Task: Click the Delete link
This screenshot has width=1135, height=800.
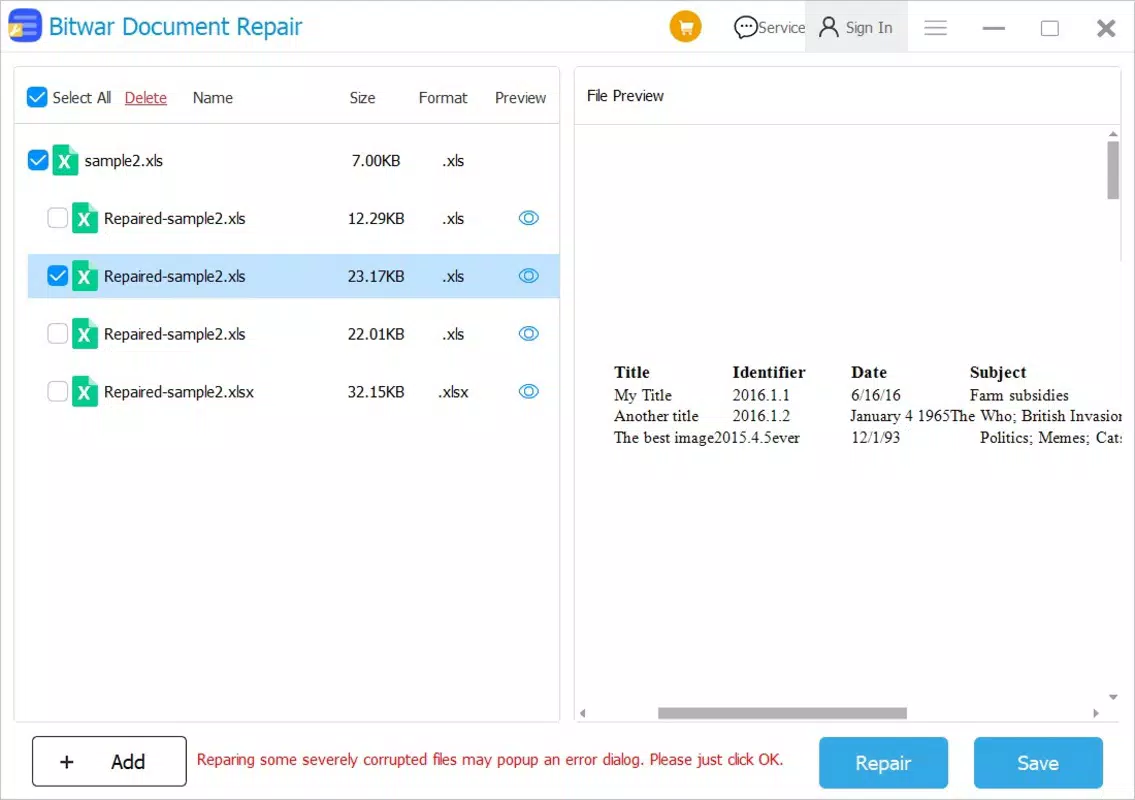Action: [x=145, y=98]
